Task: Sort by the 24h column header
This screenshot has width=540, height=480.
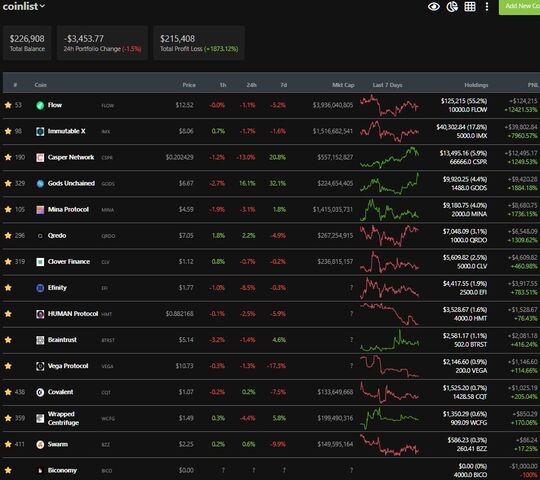Action: (x=251, y=85)
